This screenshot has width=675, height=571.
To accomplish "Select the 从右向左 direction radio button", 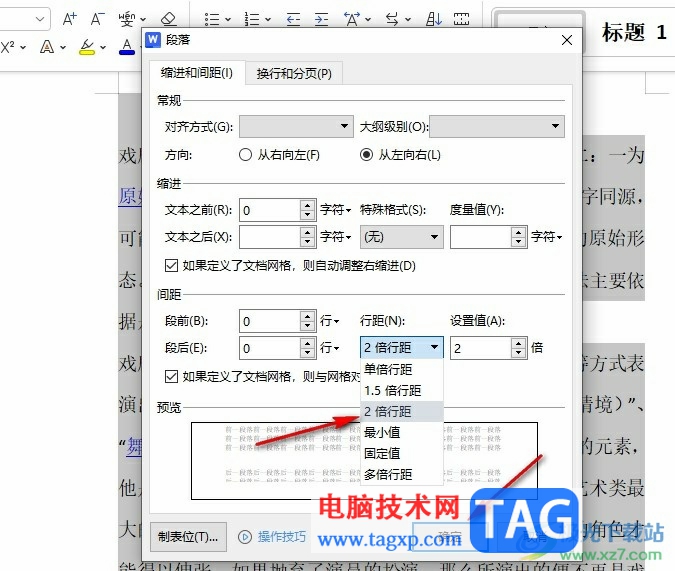I will pyautogui.click(x=245, y=155).
